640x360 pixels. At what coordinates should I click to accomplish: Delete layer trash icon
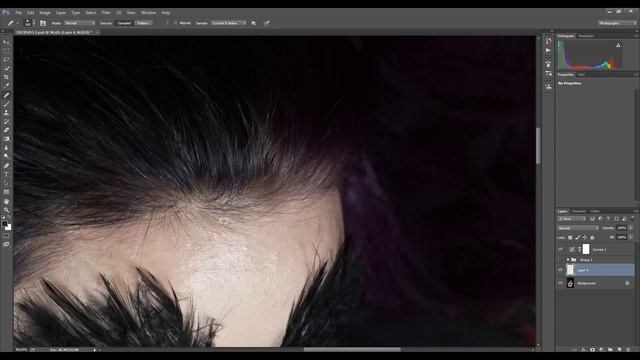coord(628,350)
